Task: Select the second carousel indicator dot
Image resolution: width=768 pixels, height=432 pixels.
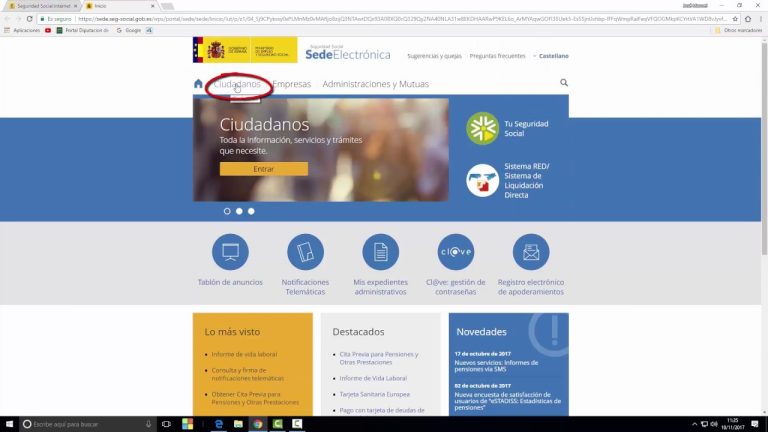Action: click(239, 211)
